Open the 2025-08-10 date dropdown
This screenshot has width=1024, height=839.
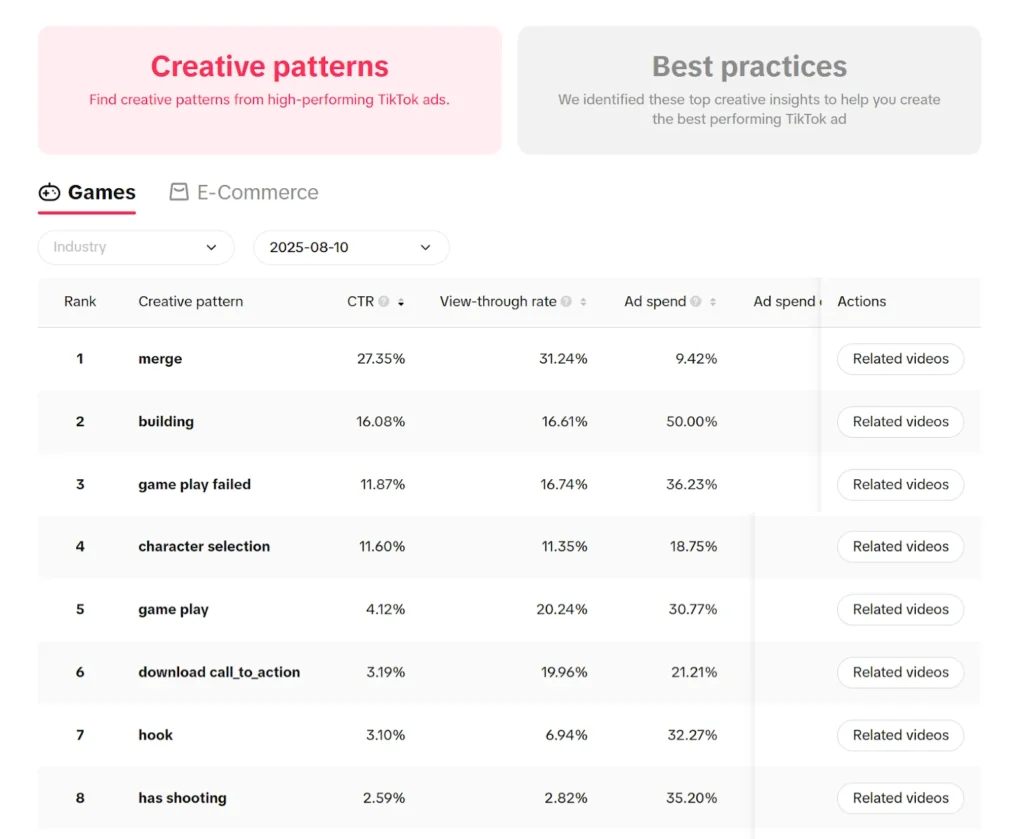click(351, 247)
